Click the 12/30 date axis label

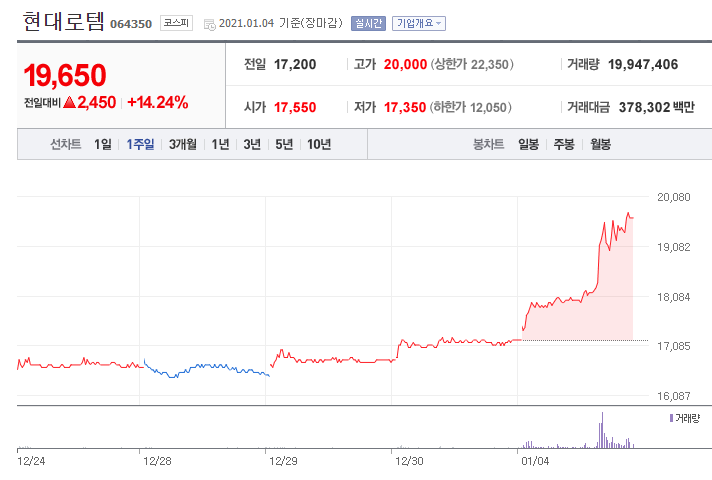point(409,461)
